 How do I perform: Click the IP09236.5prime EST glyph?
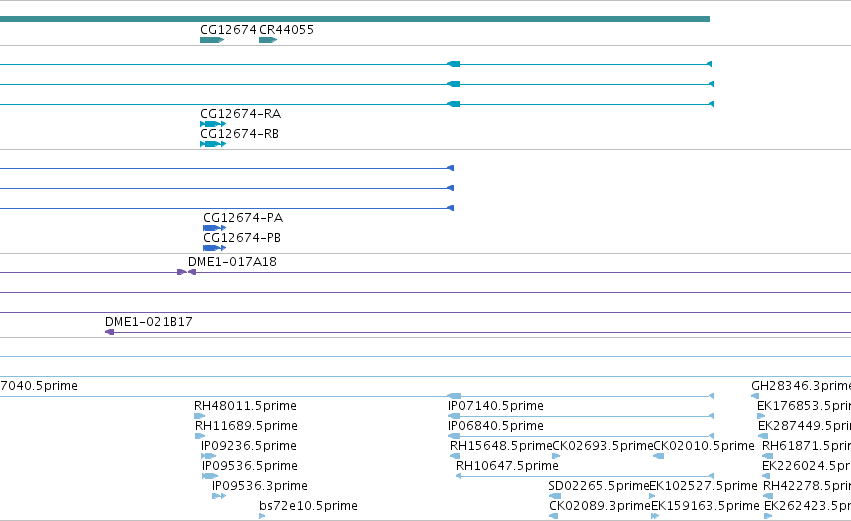(x=208, y=456)
